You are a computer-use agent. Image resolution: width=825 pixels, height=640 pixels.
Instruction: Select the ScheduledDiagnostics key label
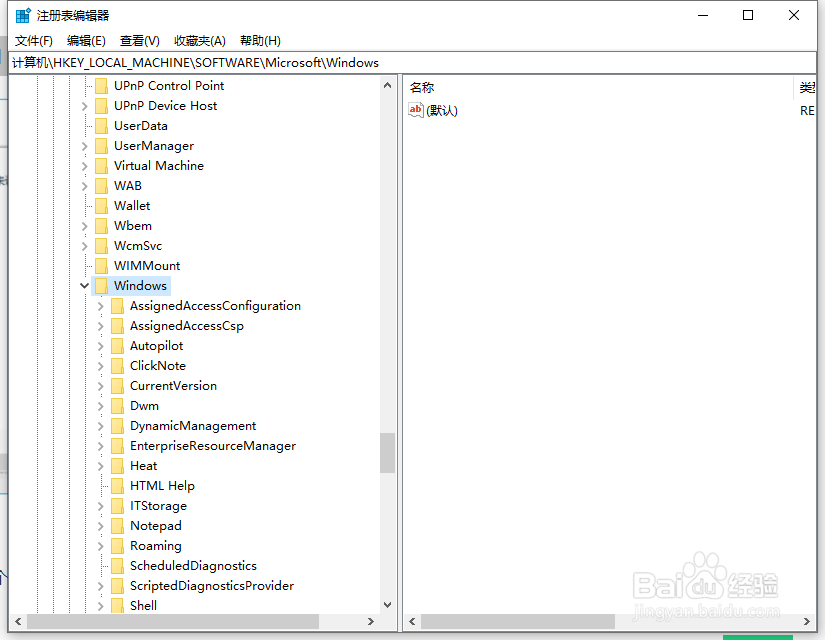(193, 566)
